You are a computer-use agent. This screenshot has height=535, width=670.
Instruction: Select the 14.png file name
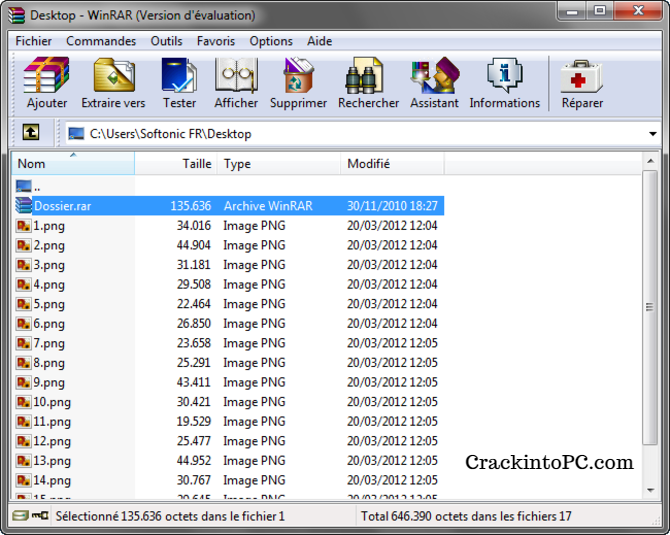tap(52, 480)
